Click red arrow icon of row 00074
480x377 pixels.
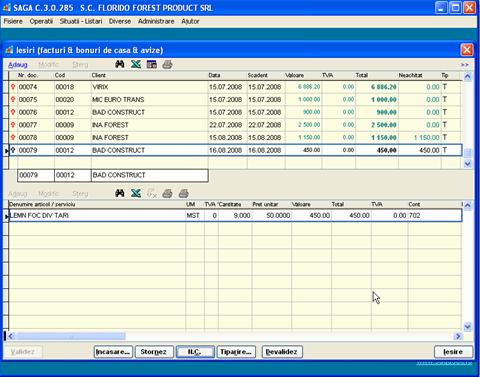point(13,87)
